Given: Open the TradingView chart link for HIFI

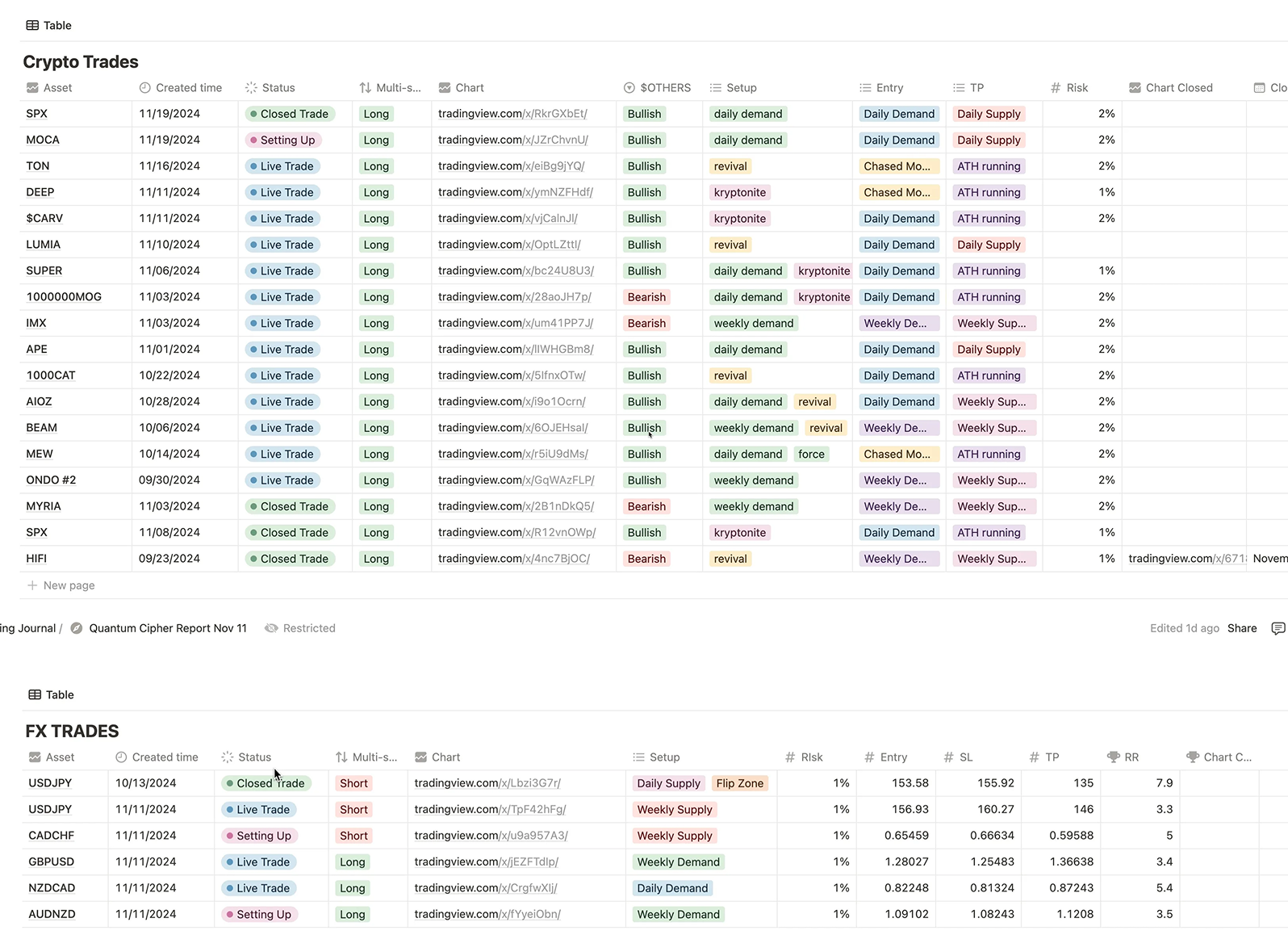Looking at the screenshot, I should 514,558.
